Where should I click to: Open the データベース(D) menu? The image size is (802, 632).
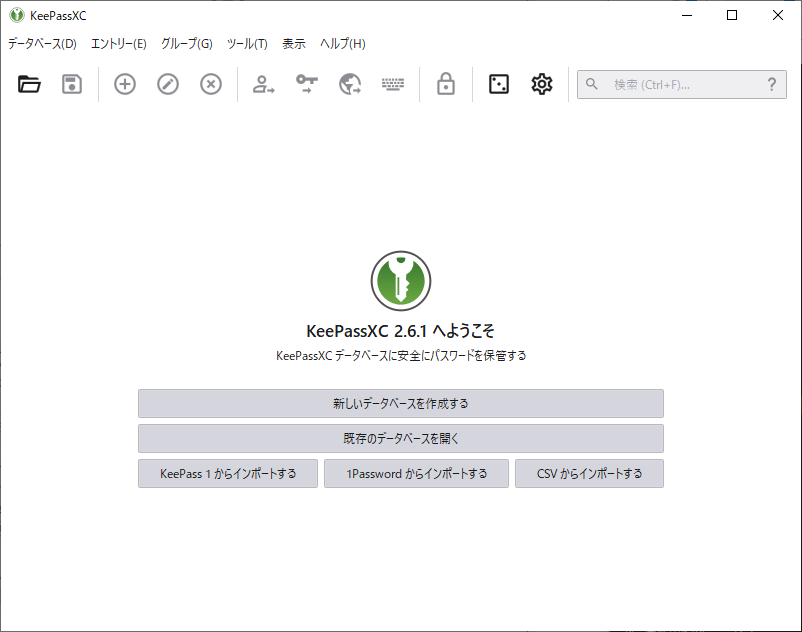click(42, 44)
